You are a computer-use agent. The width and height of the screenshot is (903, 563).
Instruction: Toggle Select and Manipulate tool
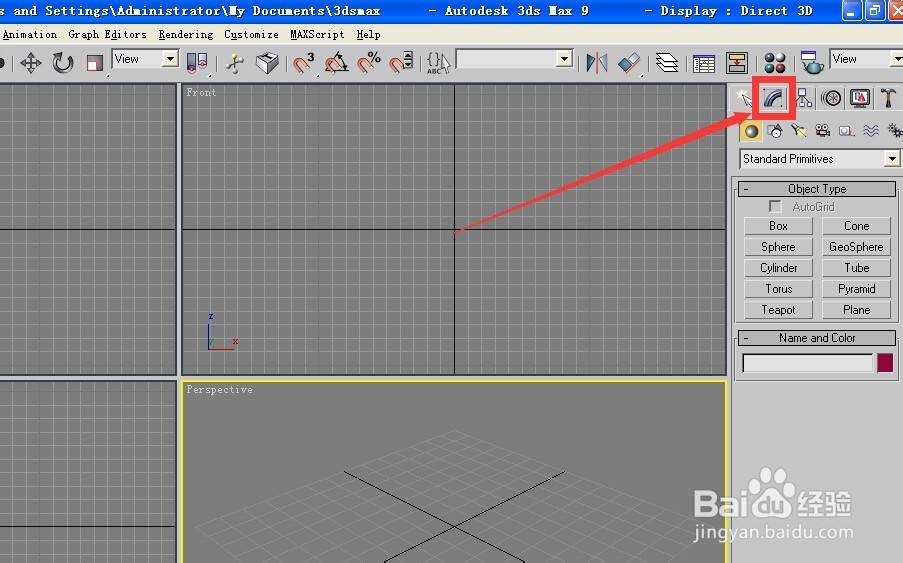235,63
